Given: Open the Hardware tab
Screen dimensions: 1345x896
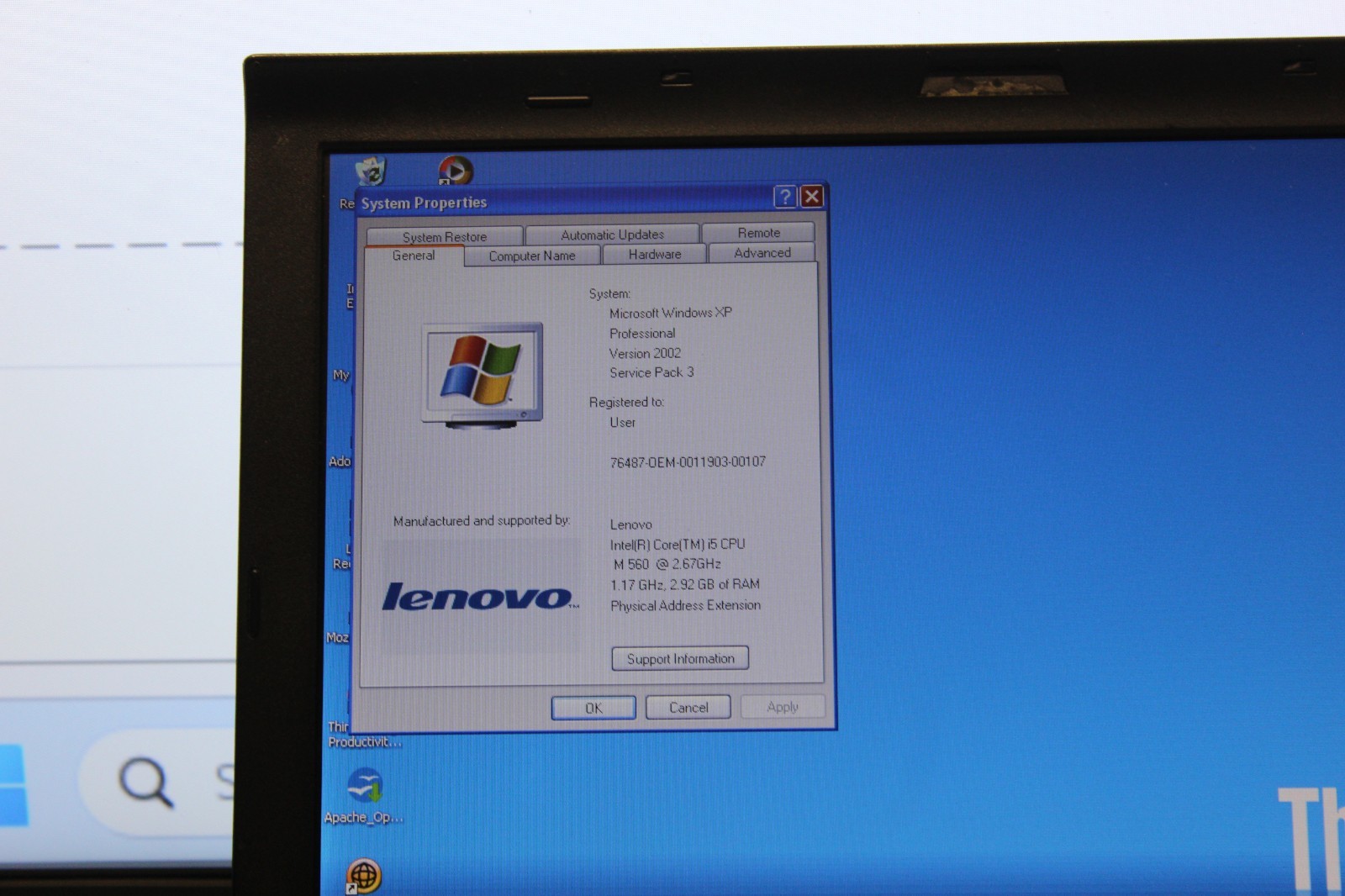Looking at the screenshot, I should [x=655, y=254].
